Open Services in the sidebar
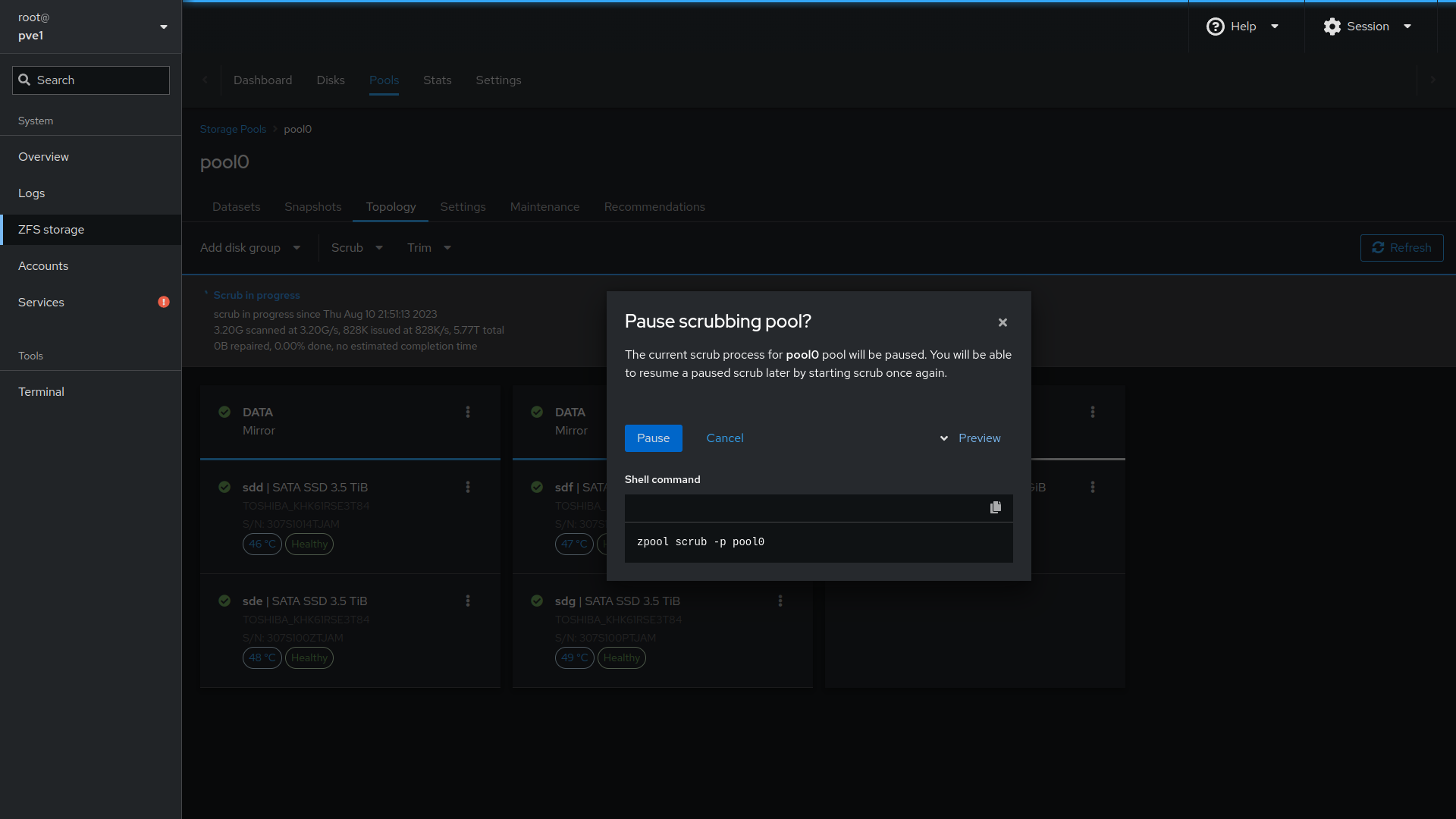This screenshot has width=1456, height=819. [x=91, y=303]
